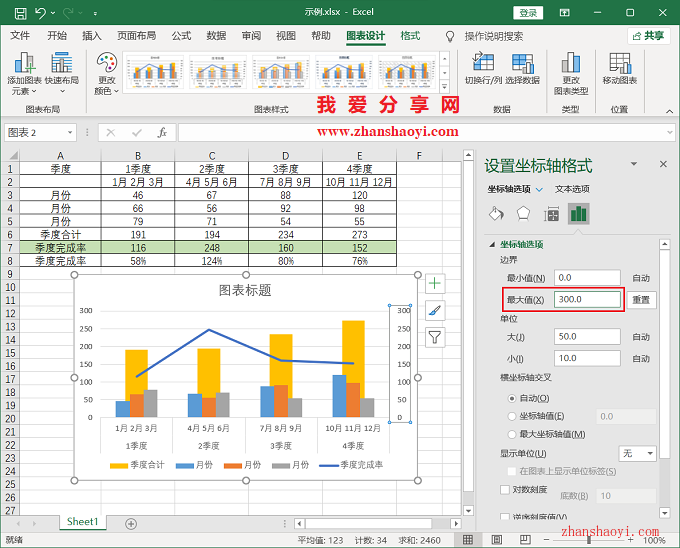Open Effects pentagon tab in pane
This screenshot has width=680, height=548.
click(523, 214)
